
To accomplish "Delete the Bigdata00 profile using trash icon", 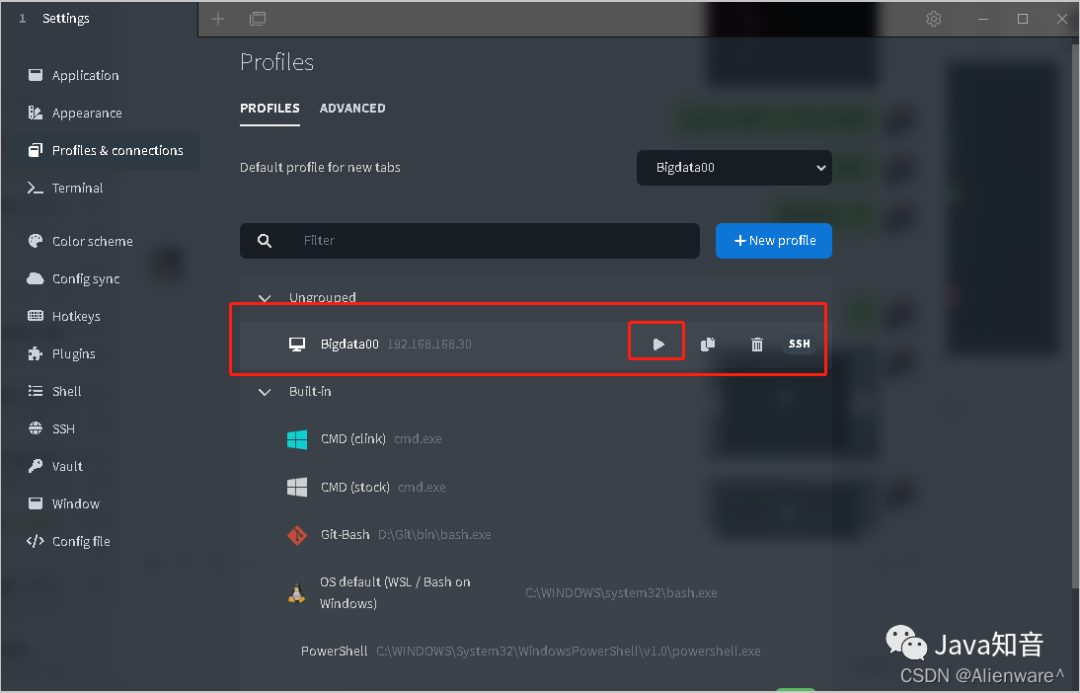I will click(x=757, y=344).
